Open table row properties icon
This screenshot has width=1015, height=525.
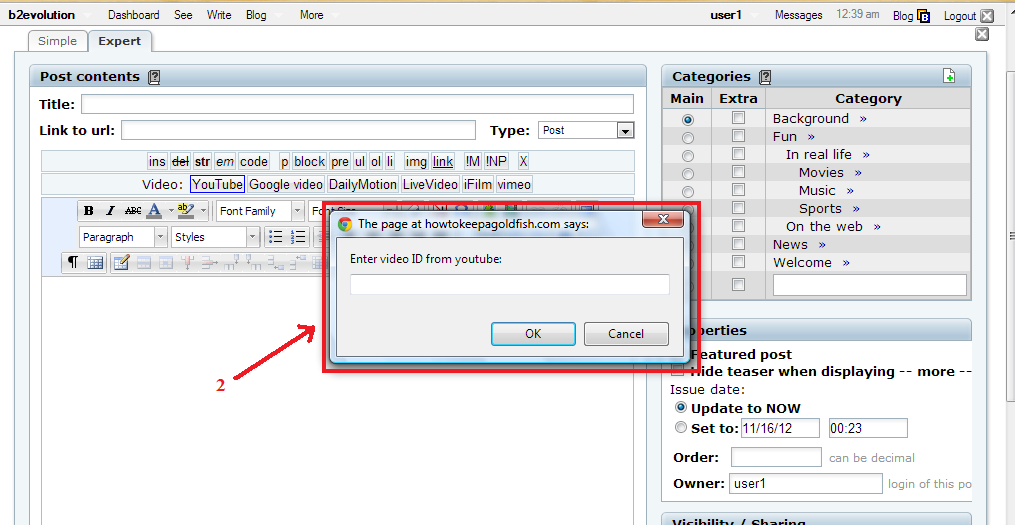click(144, 262)
